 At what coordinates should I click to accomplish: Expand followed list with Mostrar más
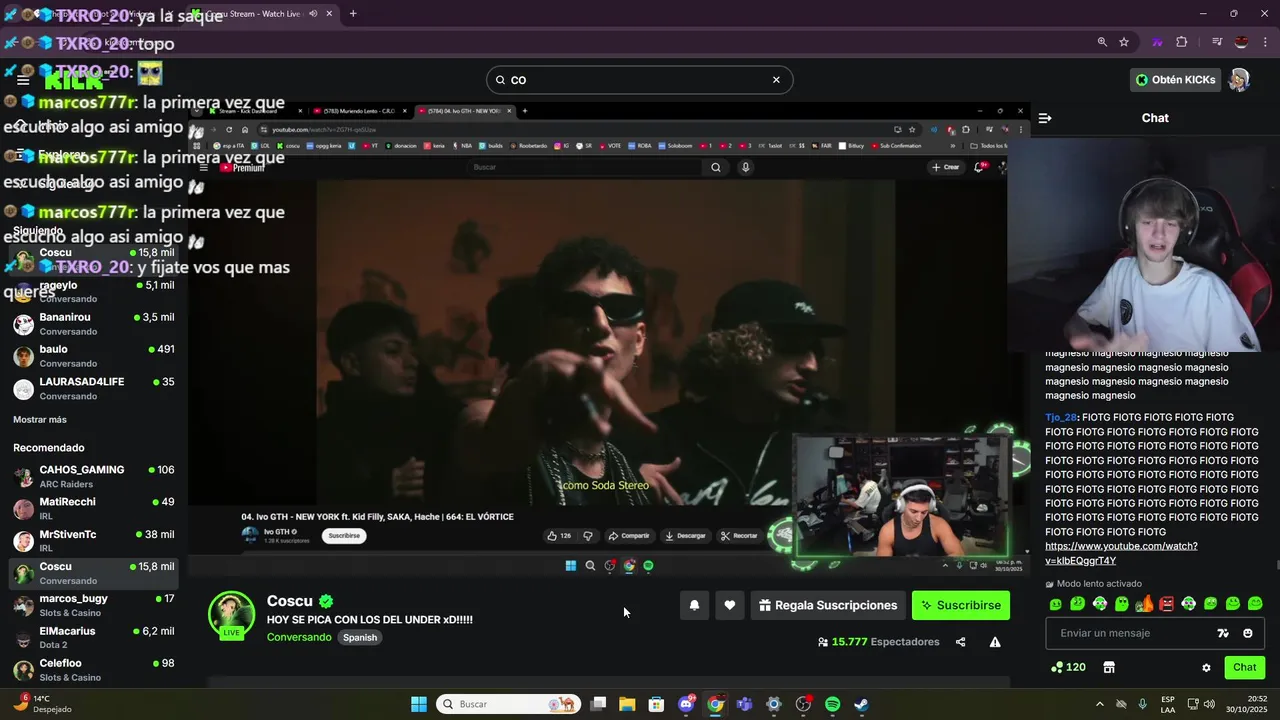pos(40,420)
